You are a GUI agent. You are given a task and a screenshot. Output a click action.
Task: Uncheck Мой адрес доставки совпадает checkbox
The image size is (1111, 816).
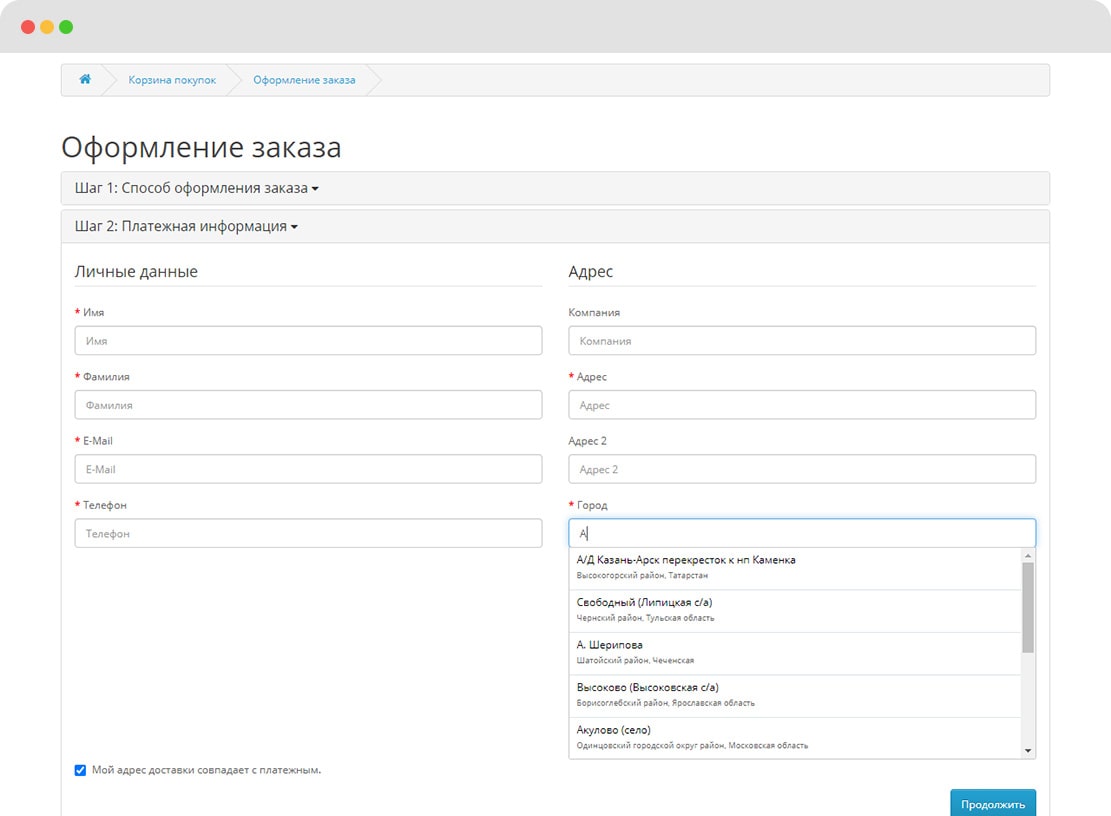click(80, 770)
